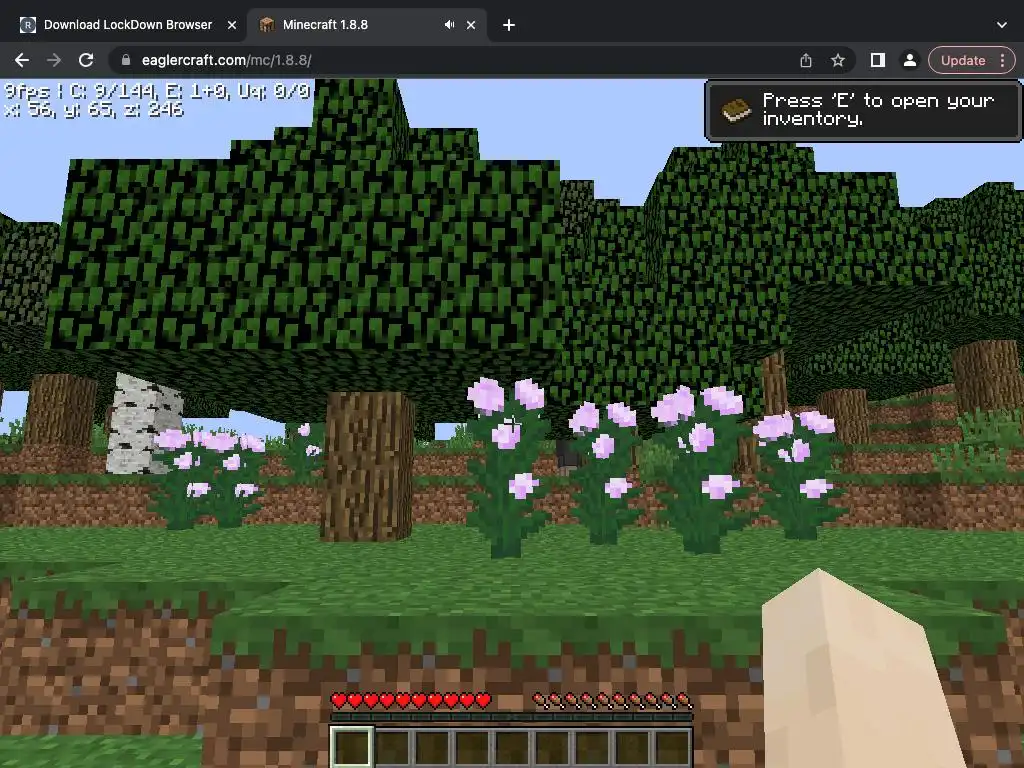Go forward with the browser arrow

(54, 60)
